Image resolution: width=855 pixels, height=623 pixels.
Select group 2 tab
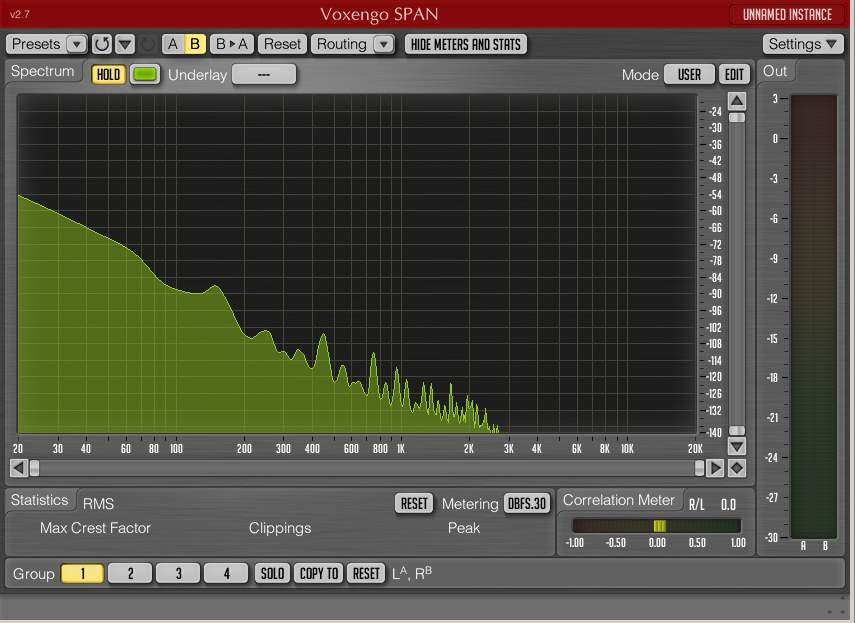(131, 573)
